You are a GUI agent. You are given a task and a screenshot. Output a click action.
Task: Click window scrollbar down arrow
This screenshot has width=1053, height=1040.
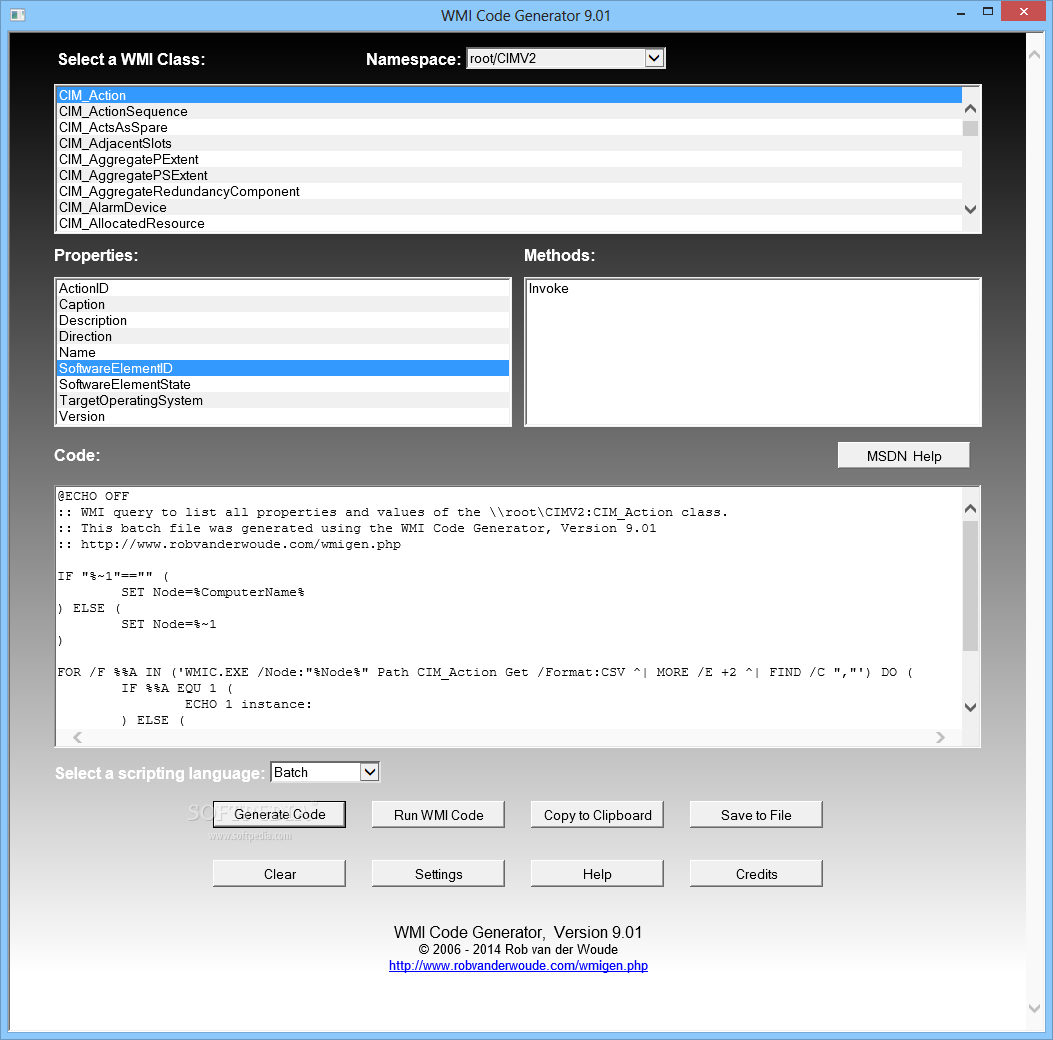pyautogui.click(x=1035, y=1008)
